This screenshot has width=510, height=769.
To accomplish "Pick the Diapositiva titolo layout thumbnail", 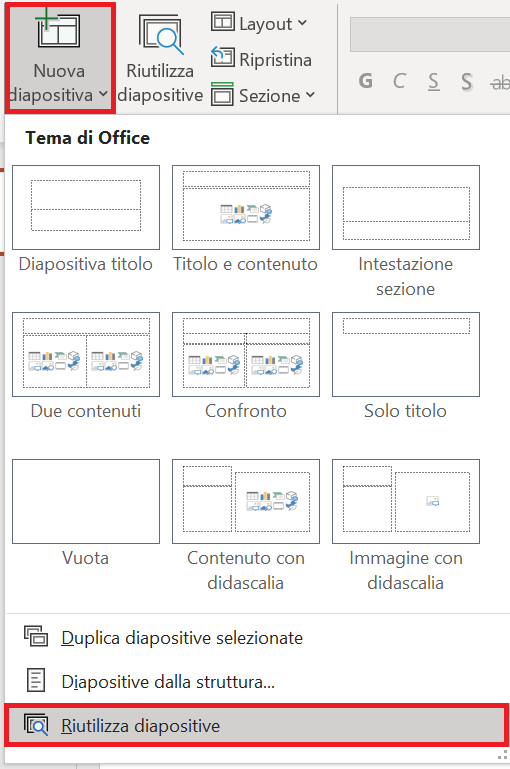I will tap(86, 207).
